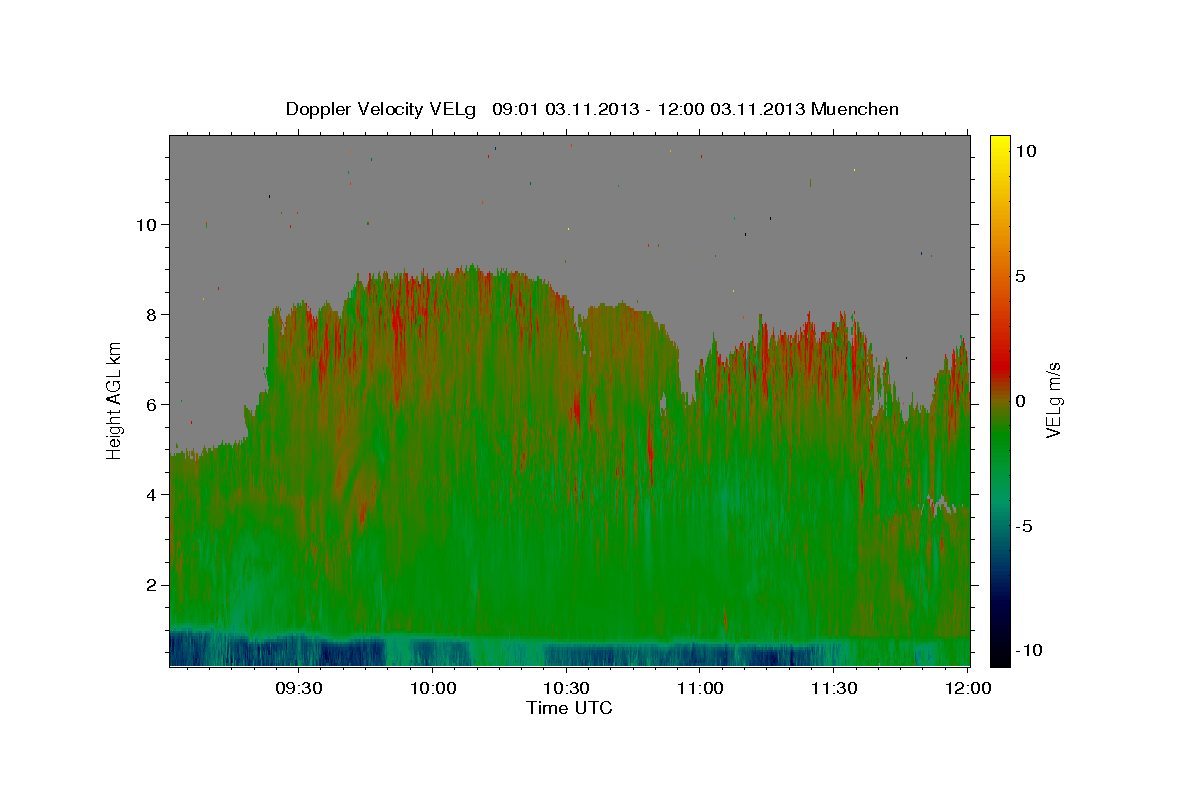The image size is (1200, 800).
Task: Click the 'VELg m/s' colorbar title
Action: point(1054,401)
